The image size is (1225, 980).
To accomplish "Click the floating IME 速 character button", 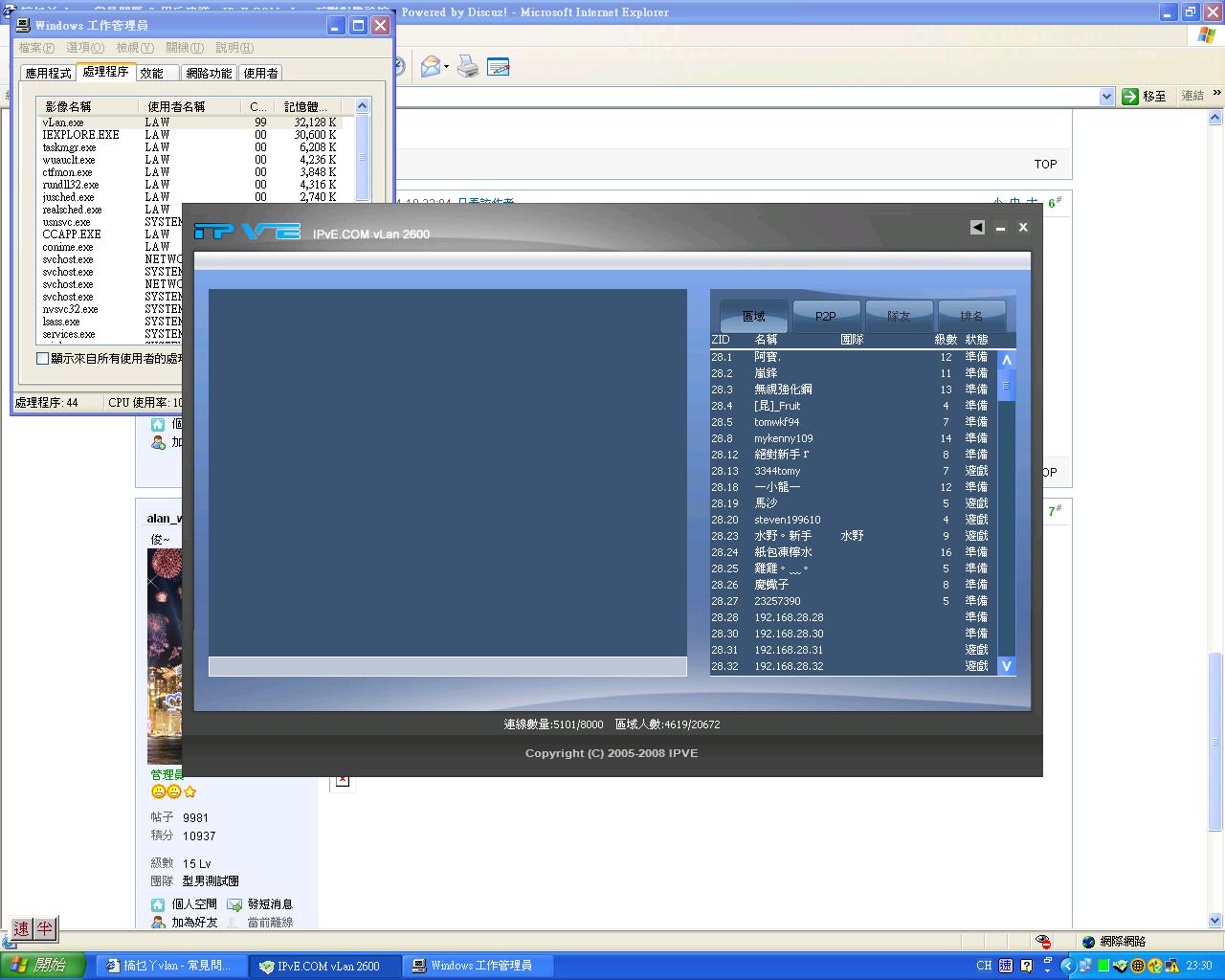I will pos(21,928).
